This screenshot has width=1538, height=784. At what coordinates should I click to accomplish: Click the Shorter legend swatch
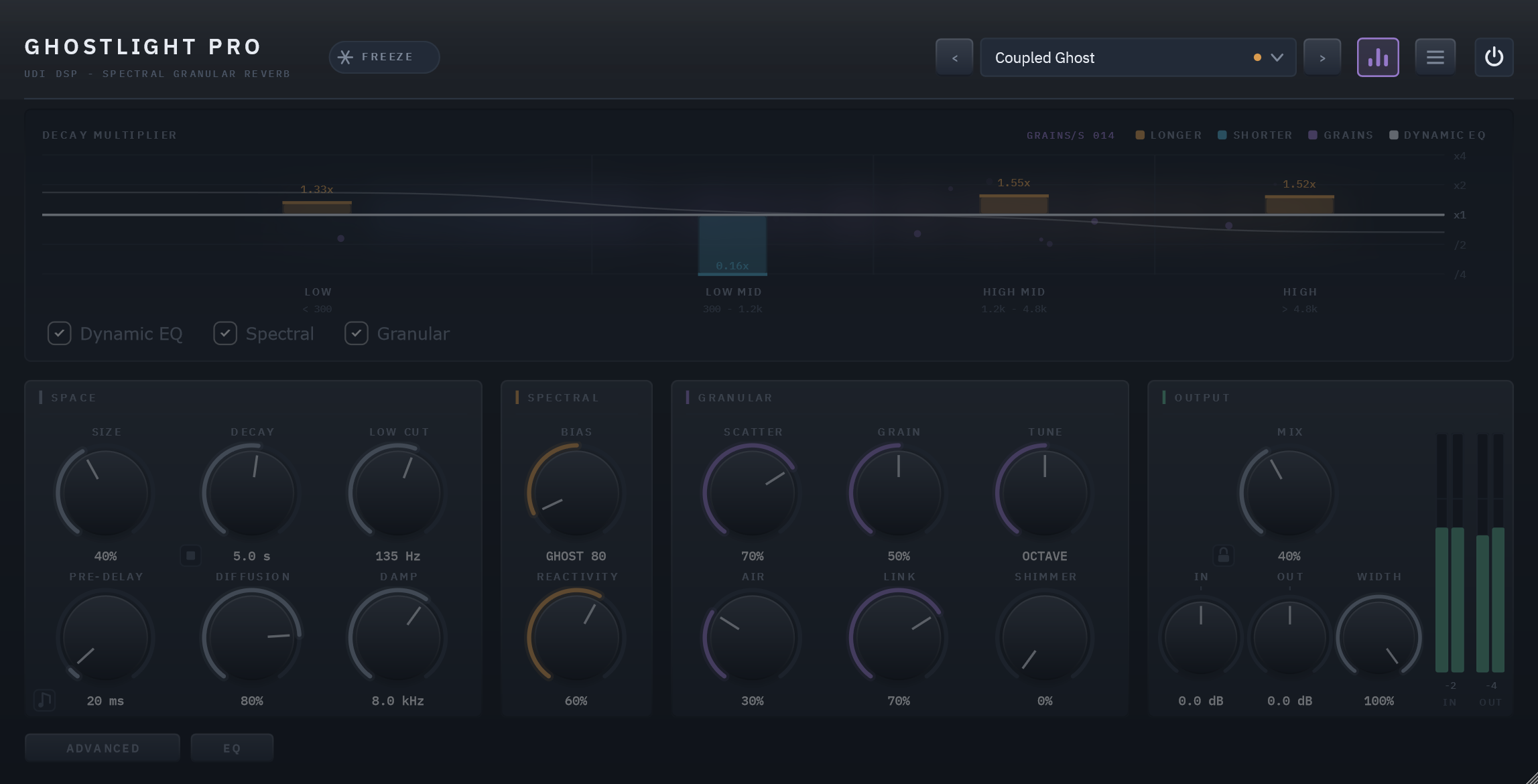[x=1222, y=135]
